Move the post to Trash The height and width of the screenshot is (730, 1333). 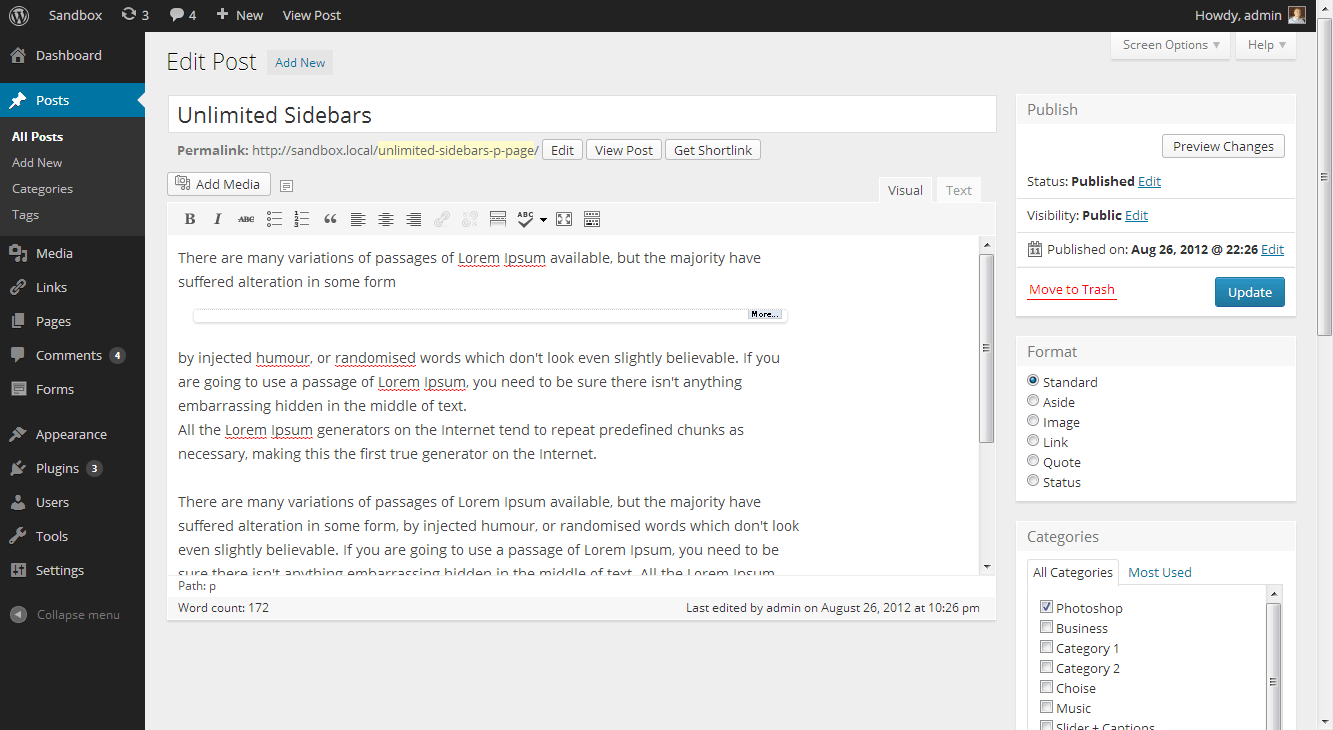[x=1071, y=290]
